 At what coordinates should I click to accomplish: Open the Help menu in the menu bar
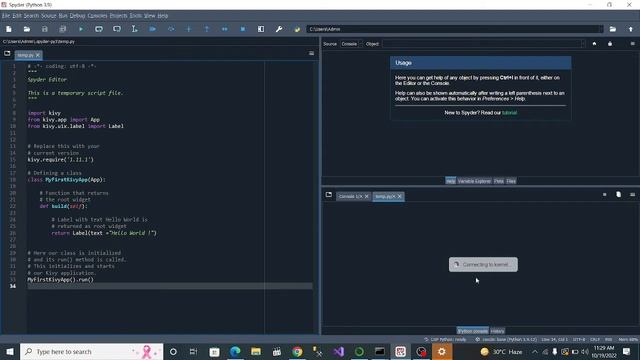pos(162,16)
